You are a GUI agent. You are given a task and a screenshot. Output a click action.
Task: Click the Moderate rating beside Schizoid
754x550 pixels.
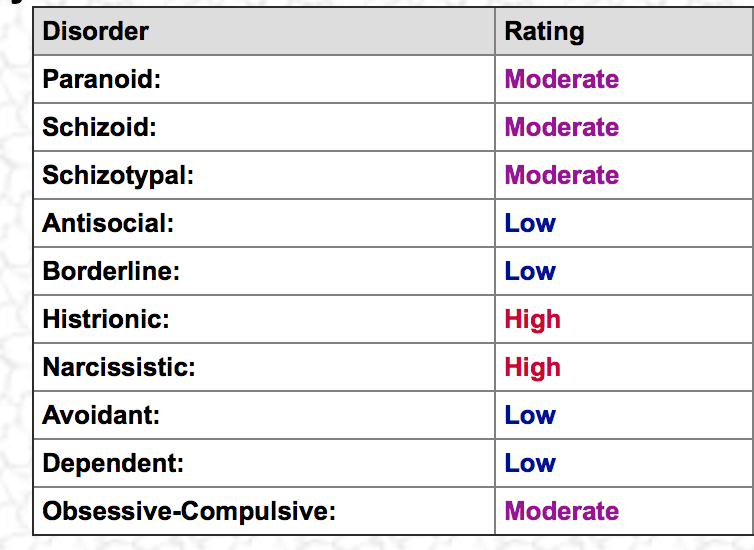click(x=562, y=127)
